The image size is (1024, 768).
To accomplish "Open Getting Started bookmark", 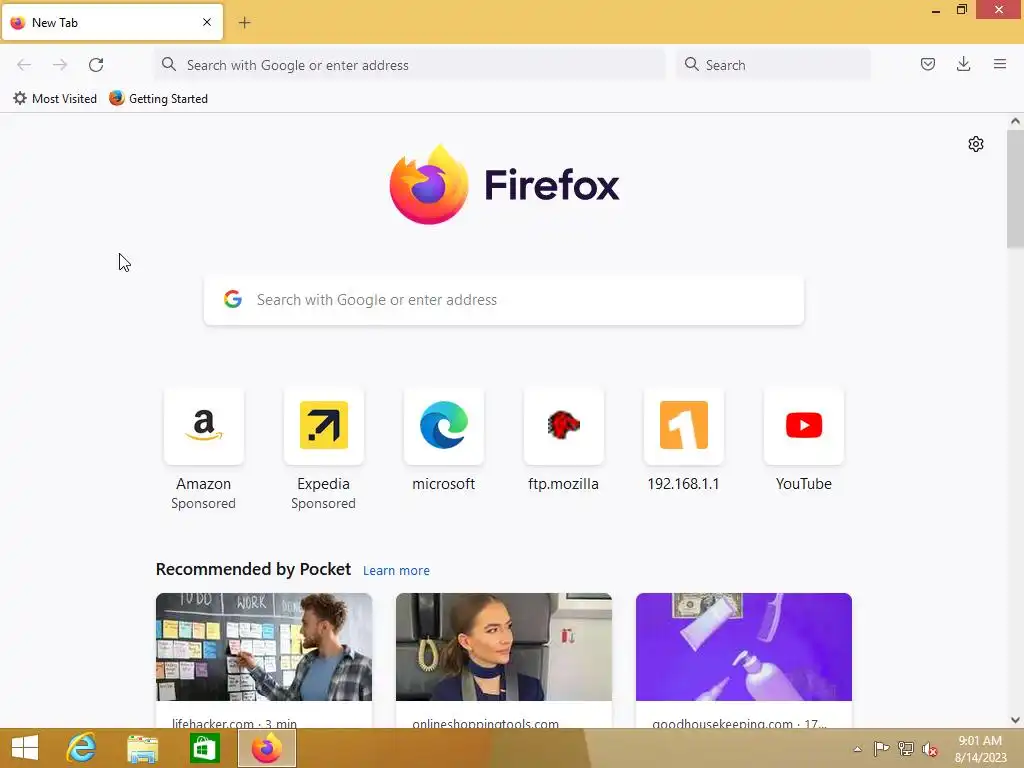I will click(x=159, y=99).
